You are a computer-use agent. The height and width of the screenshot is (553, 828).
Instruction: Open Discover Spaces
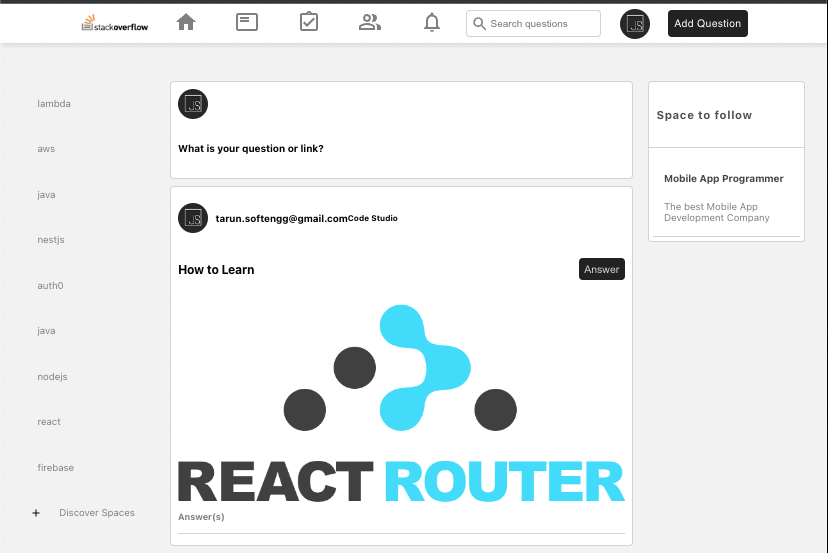97,513
